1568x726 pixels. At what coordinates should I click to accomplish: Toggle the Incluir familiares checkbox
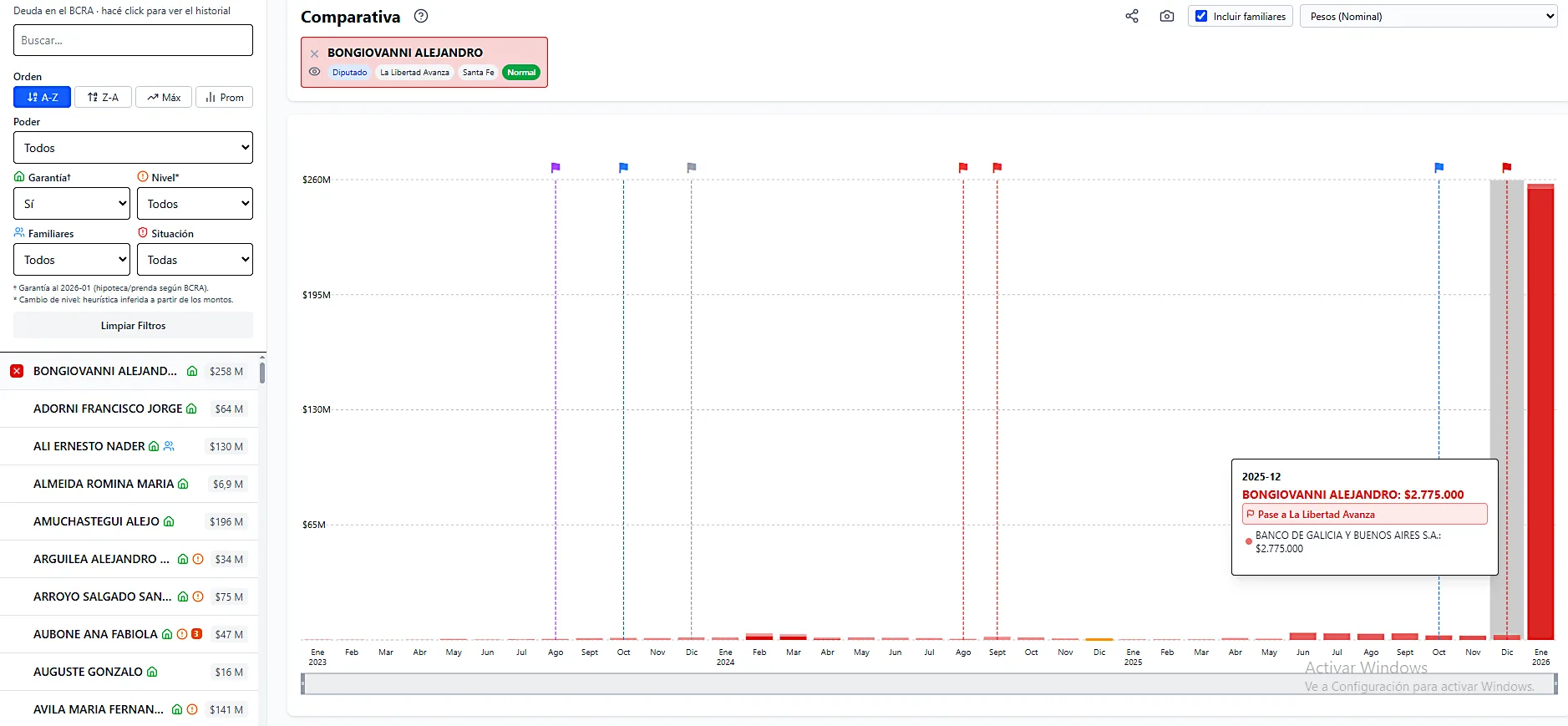[1201, 16]
